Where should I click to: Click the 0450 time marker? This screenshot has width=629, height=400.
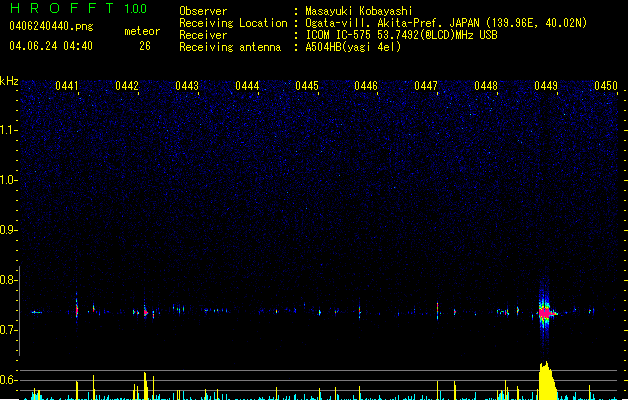(x=606, y=86)
